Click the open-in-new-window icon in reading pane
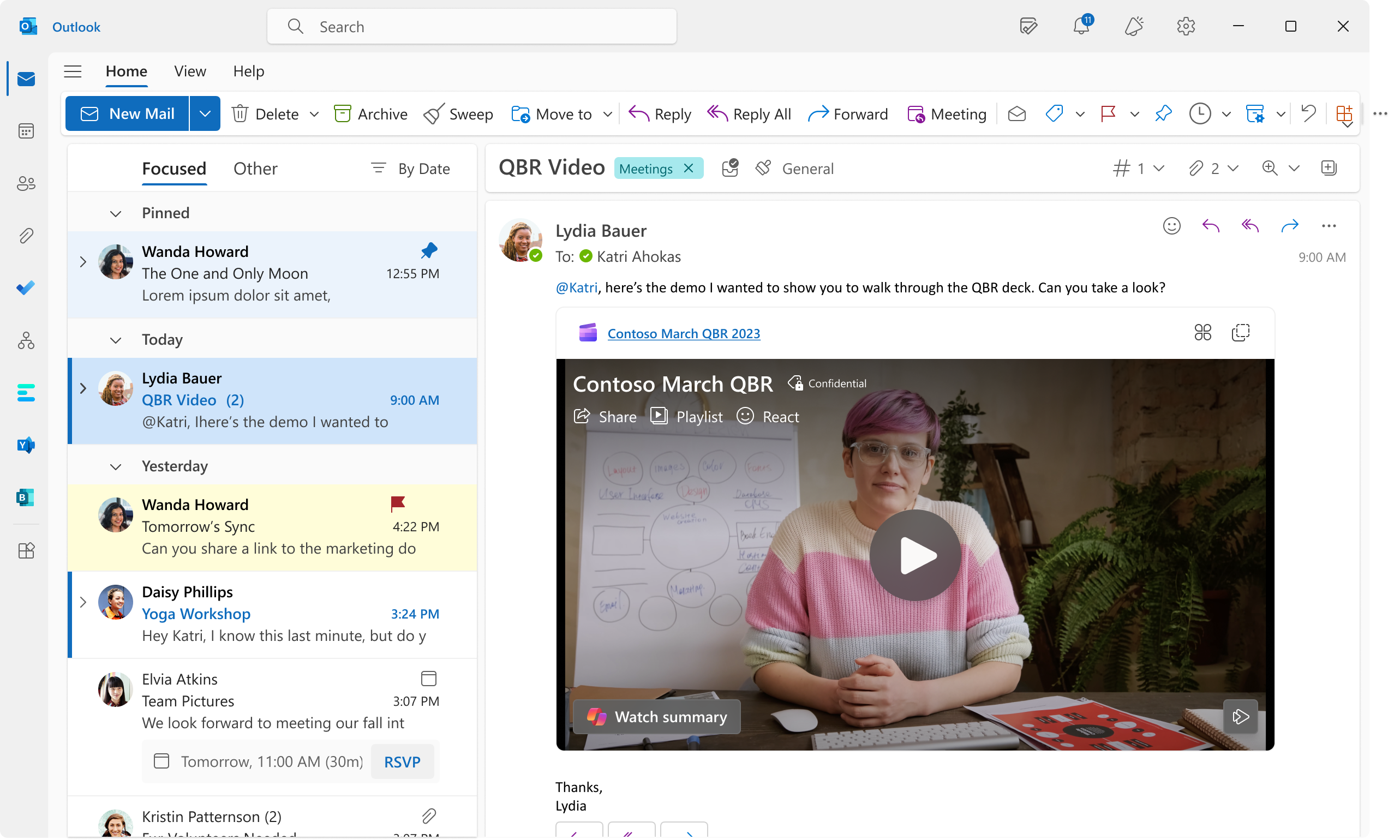This screenshot has height=840, width=1400. [1329, 167]
